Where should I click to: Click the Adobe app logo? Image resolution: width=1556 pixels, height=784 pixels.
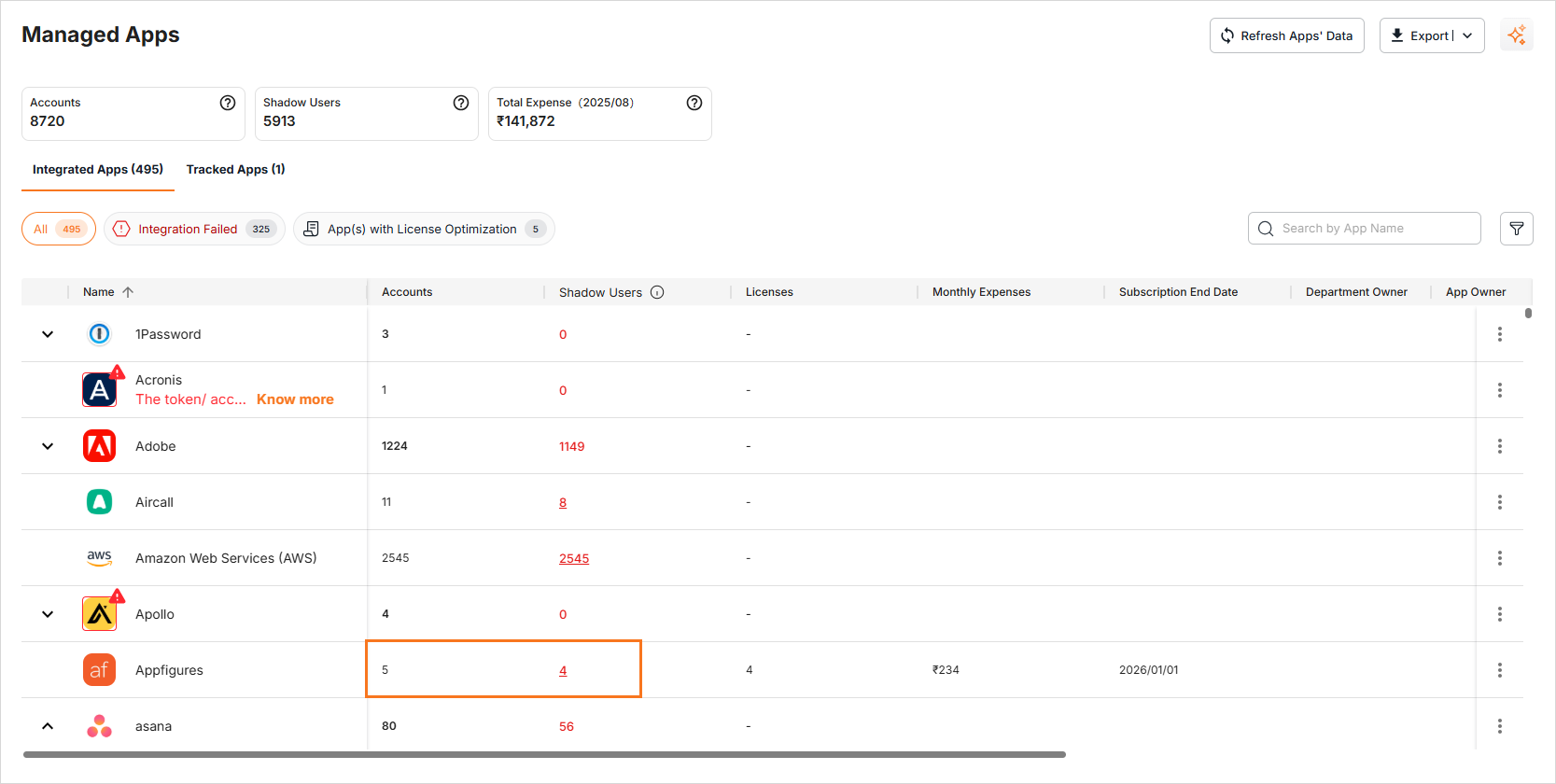coord(99,446)
